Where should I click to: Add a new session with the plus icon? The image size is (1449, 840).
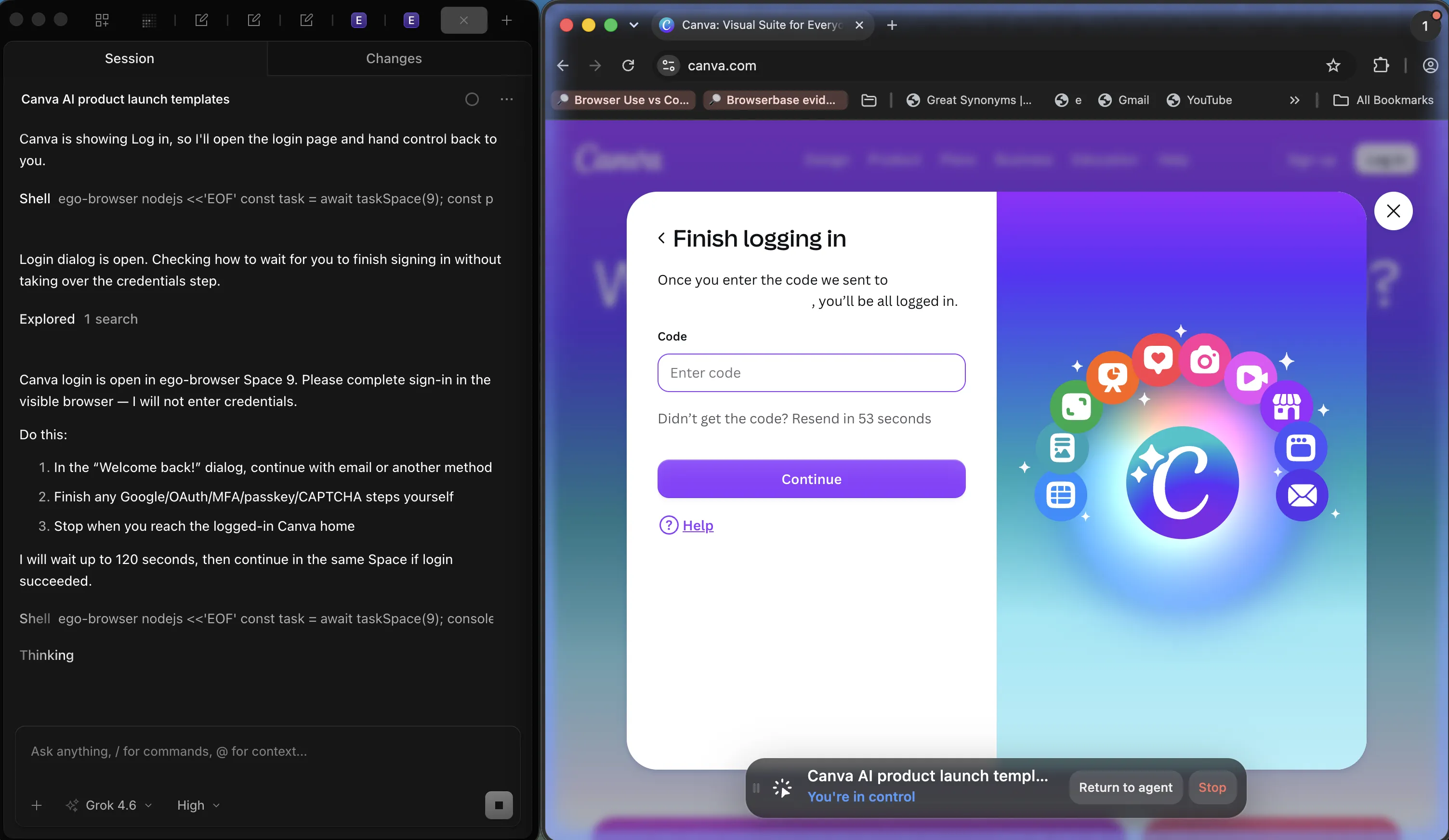(x=506, y=20)
